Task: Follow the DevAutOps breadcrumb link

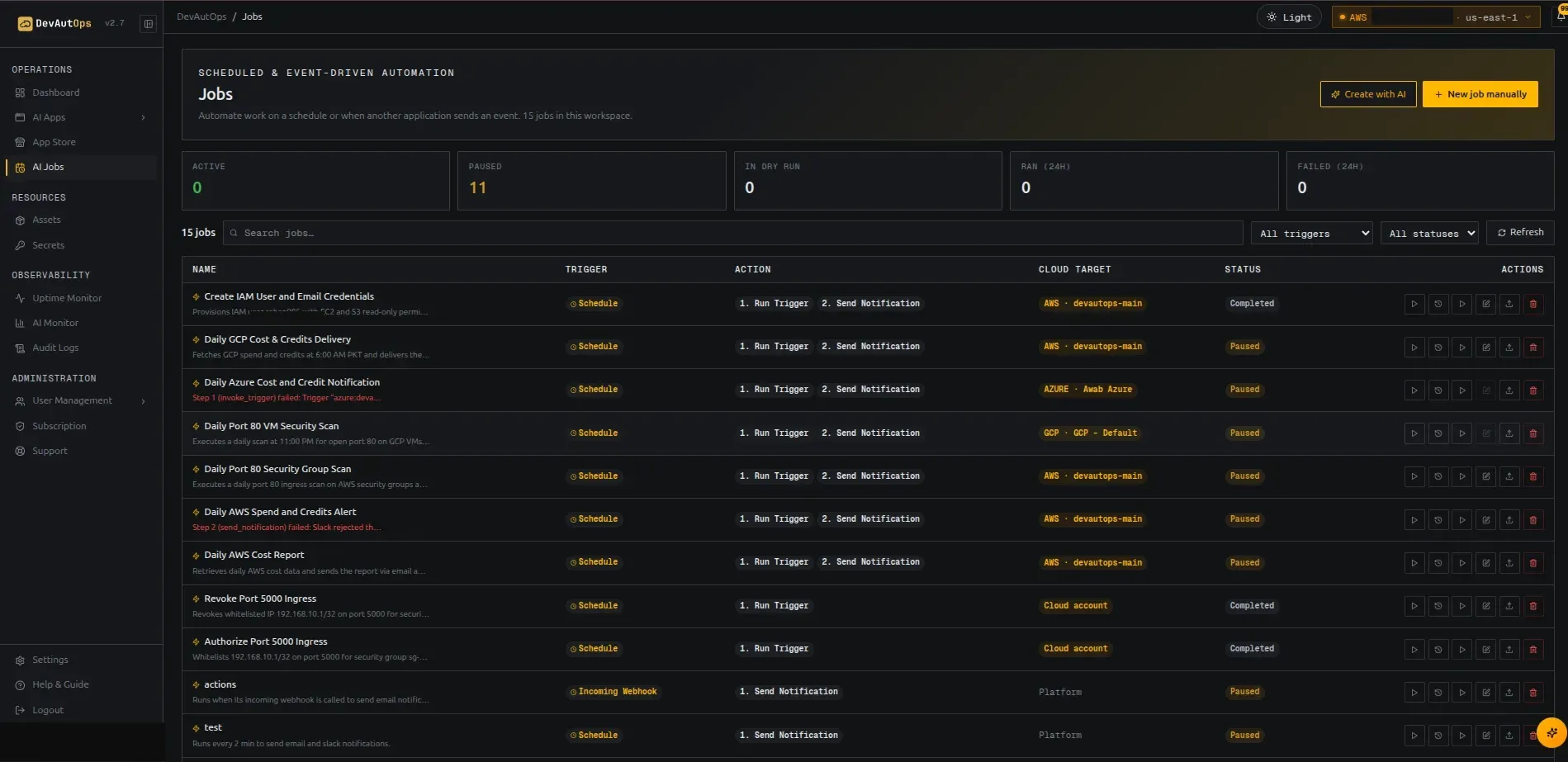Action: 201,17
